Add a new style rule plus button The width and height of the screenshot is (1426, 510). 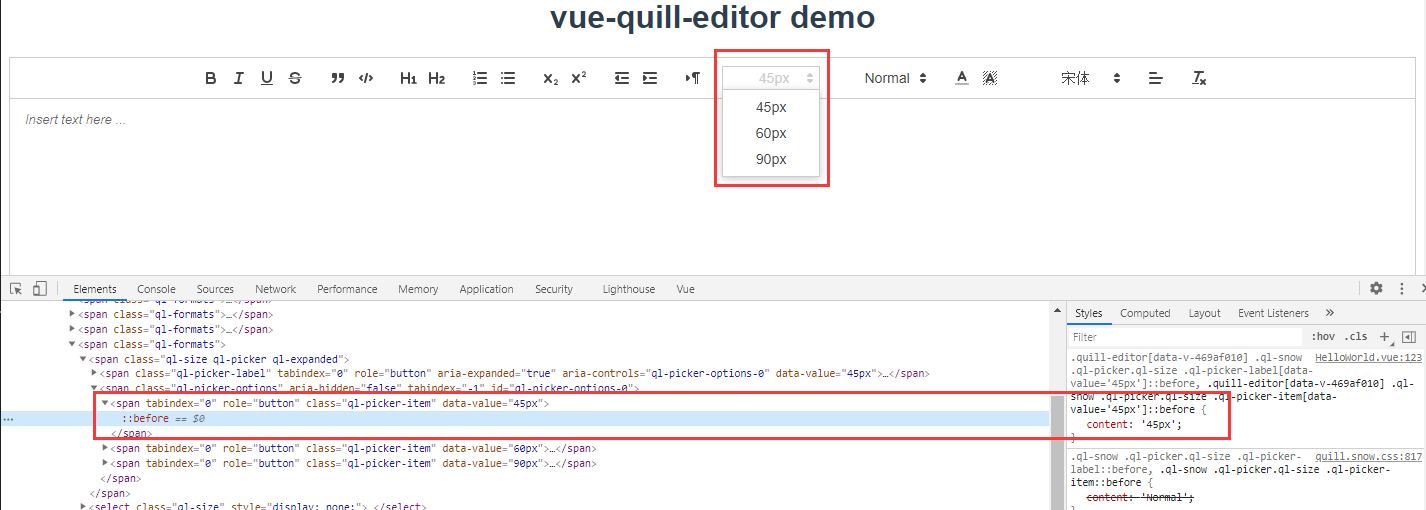point(1384,337)
